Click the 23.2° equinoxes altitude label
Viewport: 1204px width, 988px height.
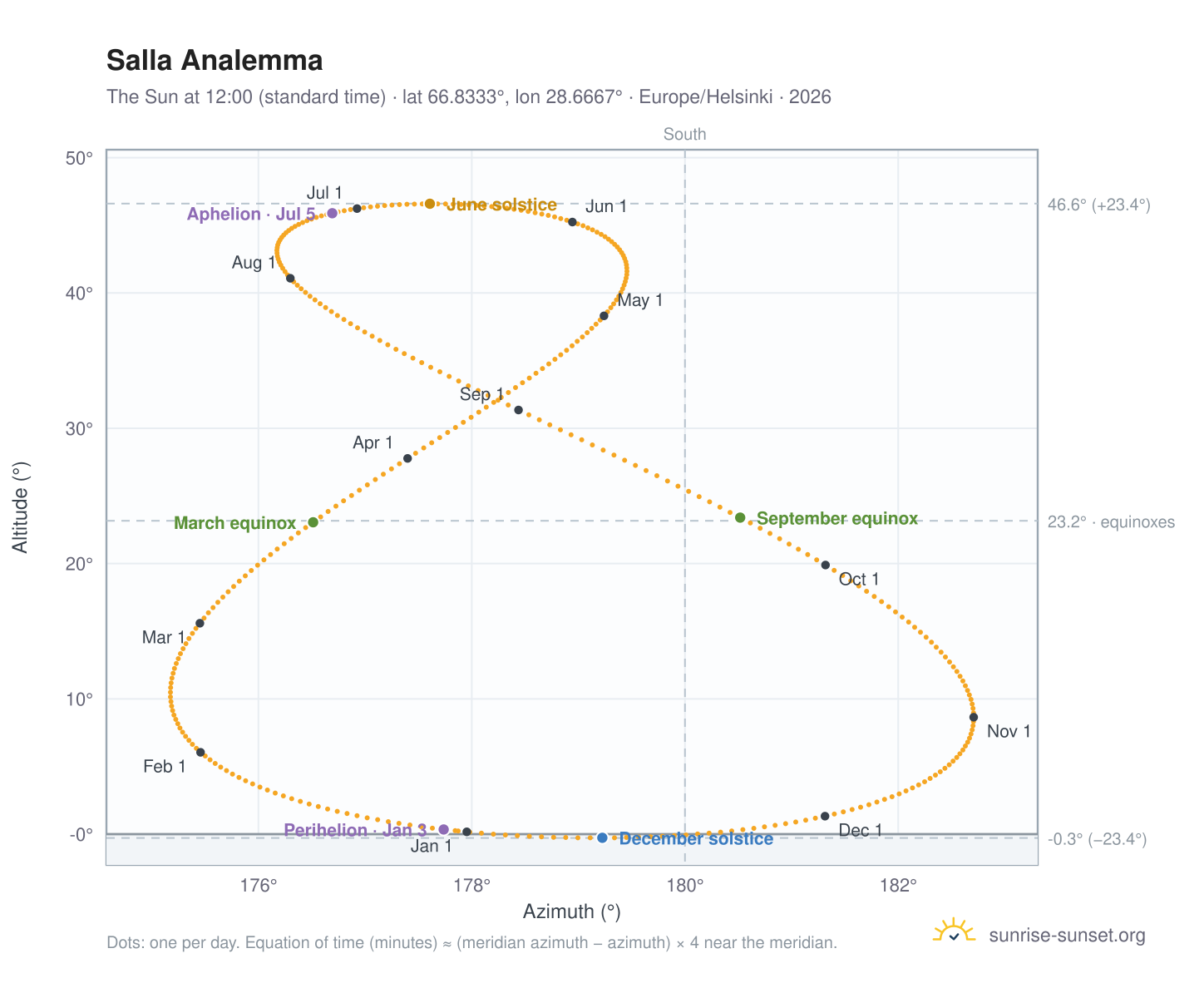pyautogui.click(x=1111, y=522)
